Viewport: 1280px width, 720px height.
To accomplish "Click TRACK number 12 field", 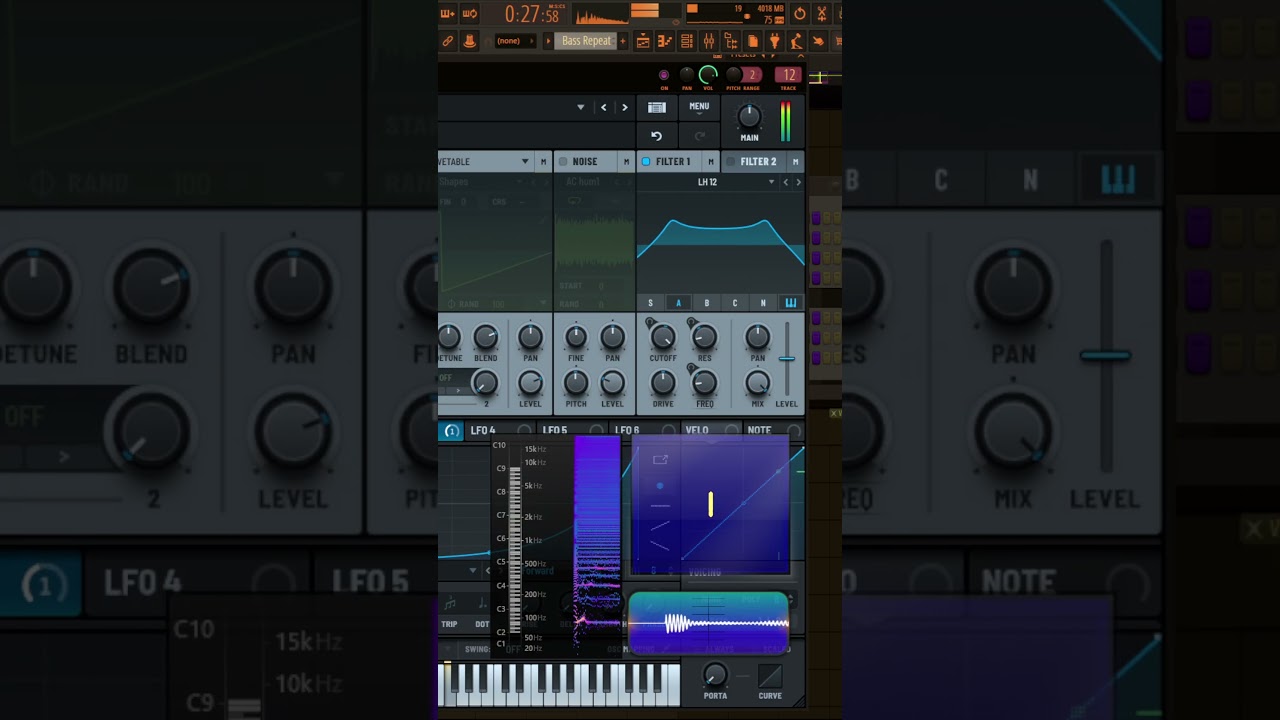I will pos(788,75).
